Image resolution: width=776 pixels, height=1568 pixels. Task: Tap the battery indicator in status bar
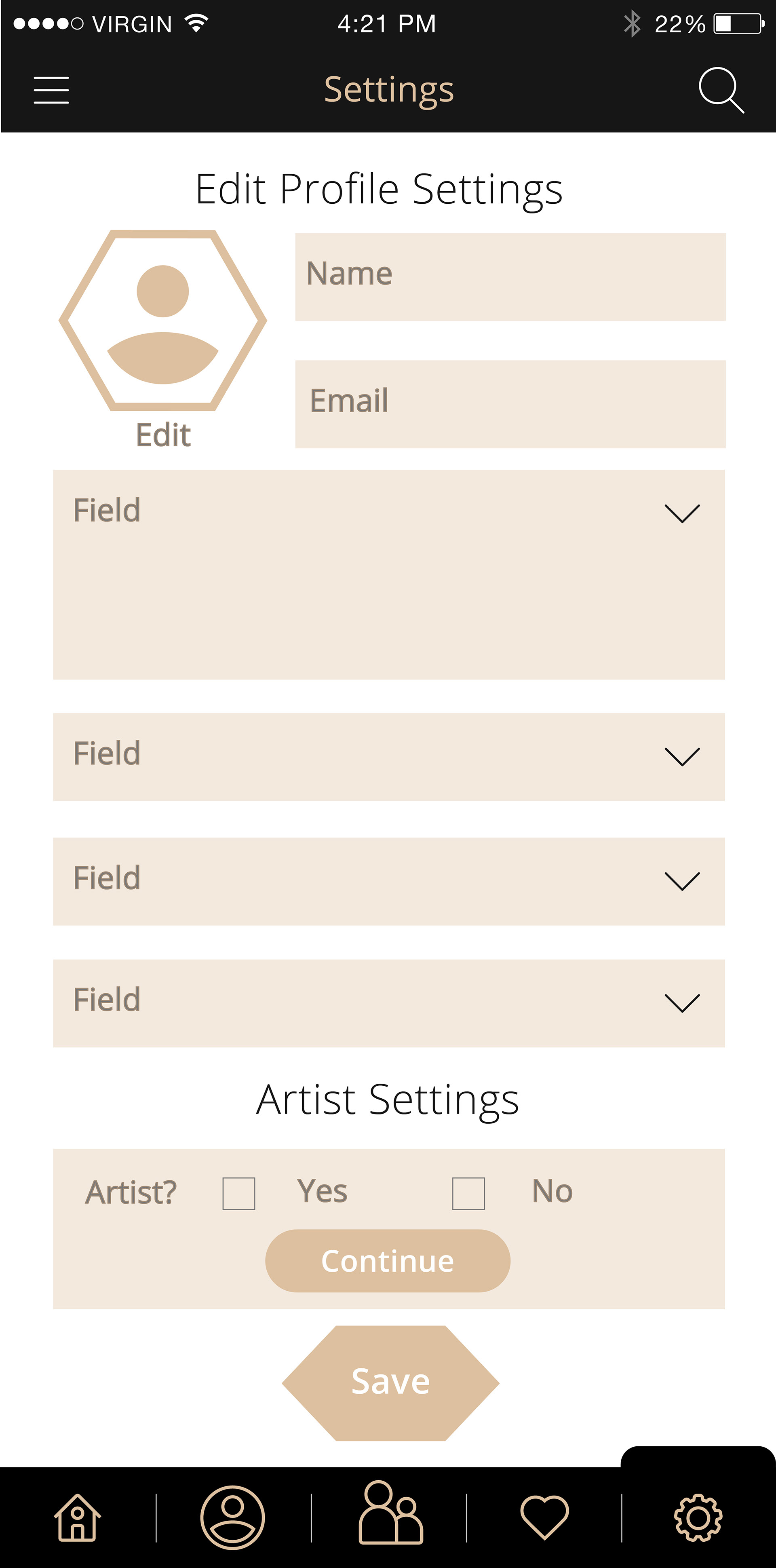click(x=738, y=24)
